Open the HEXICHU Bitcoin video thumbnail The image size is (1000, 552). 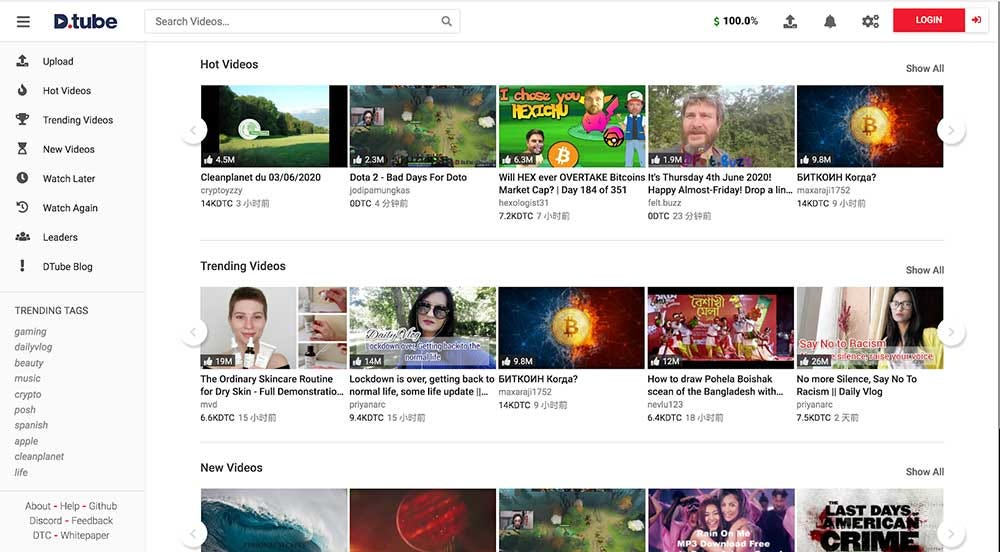click(572, 126)
